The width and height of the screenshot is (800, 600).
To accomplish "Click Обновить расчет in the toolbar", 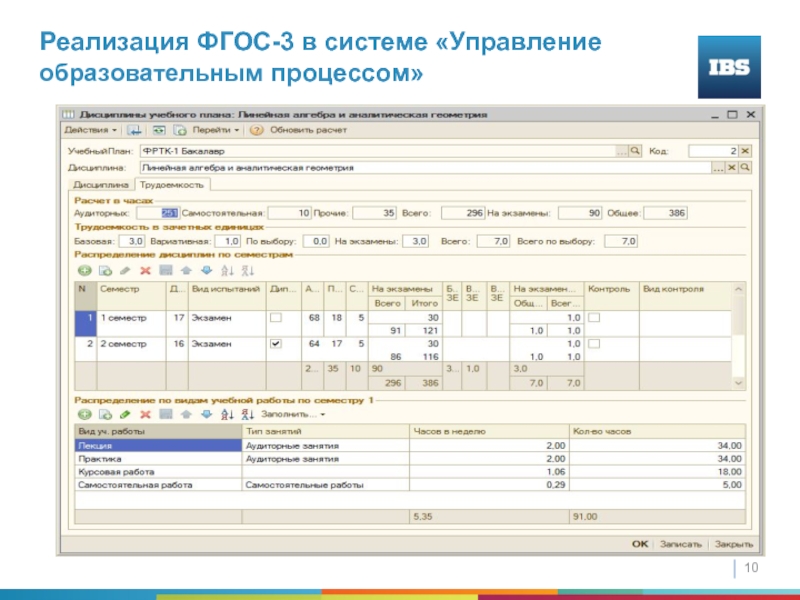I will (x=308, y=130).
